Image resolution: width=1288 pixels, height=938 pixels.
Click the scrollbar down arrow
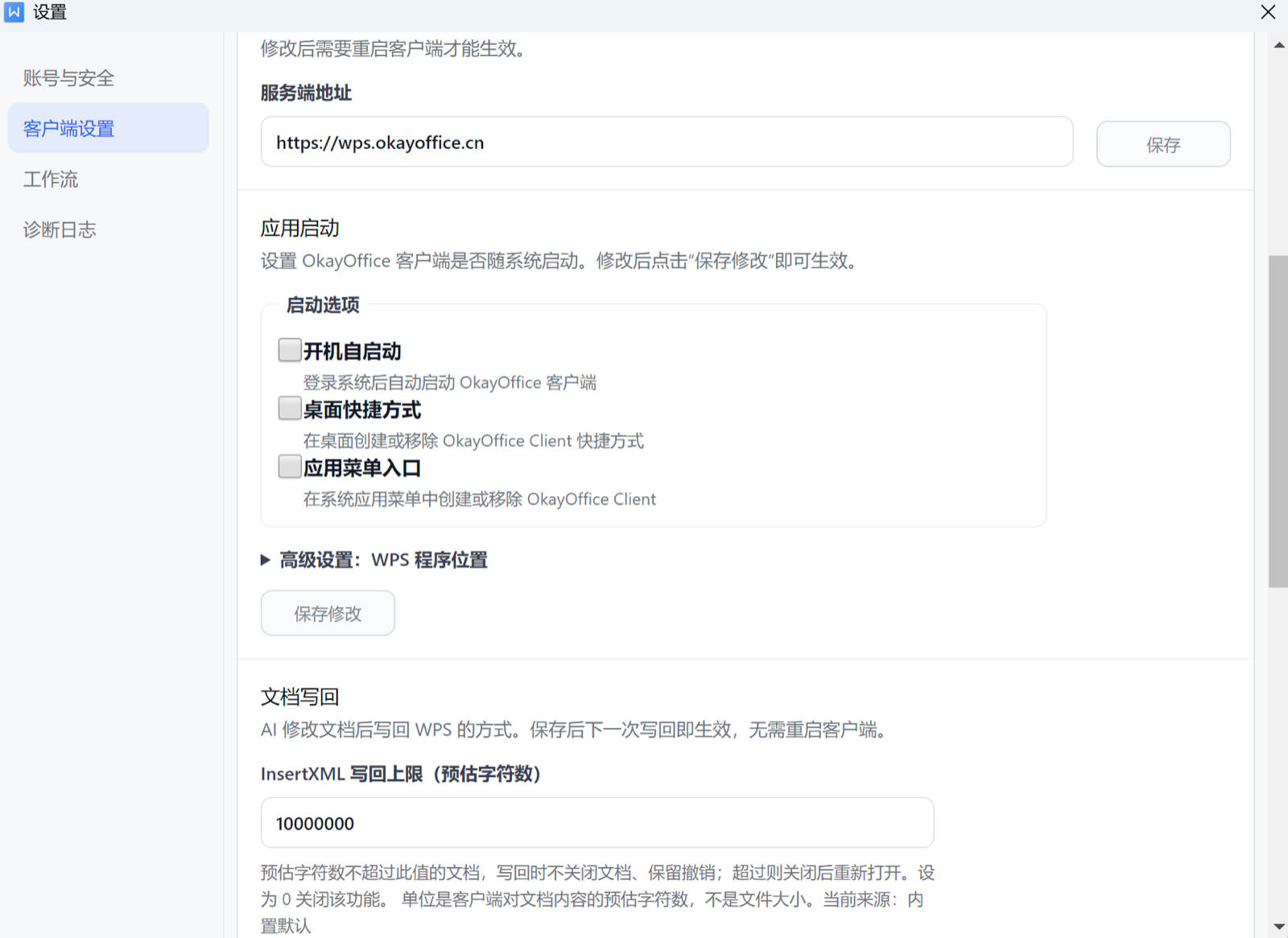click(1278, 927)
